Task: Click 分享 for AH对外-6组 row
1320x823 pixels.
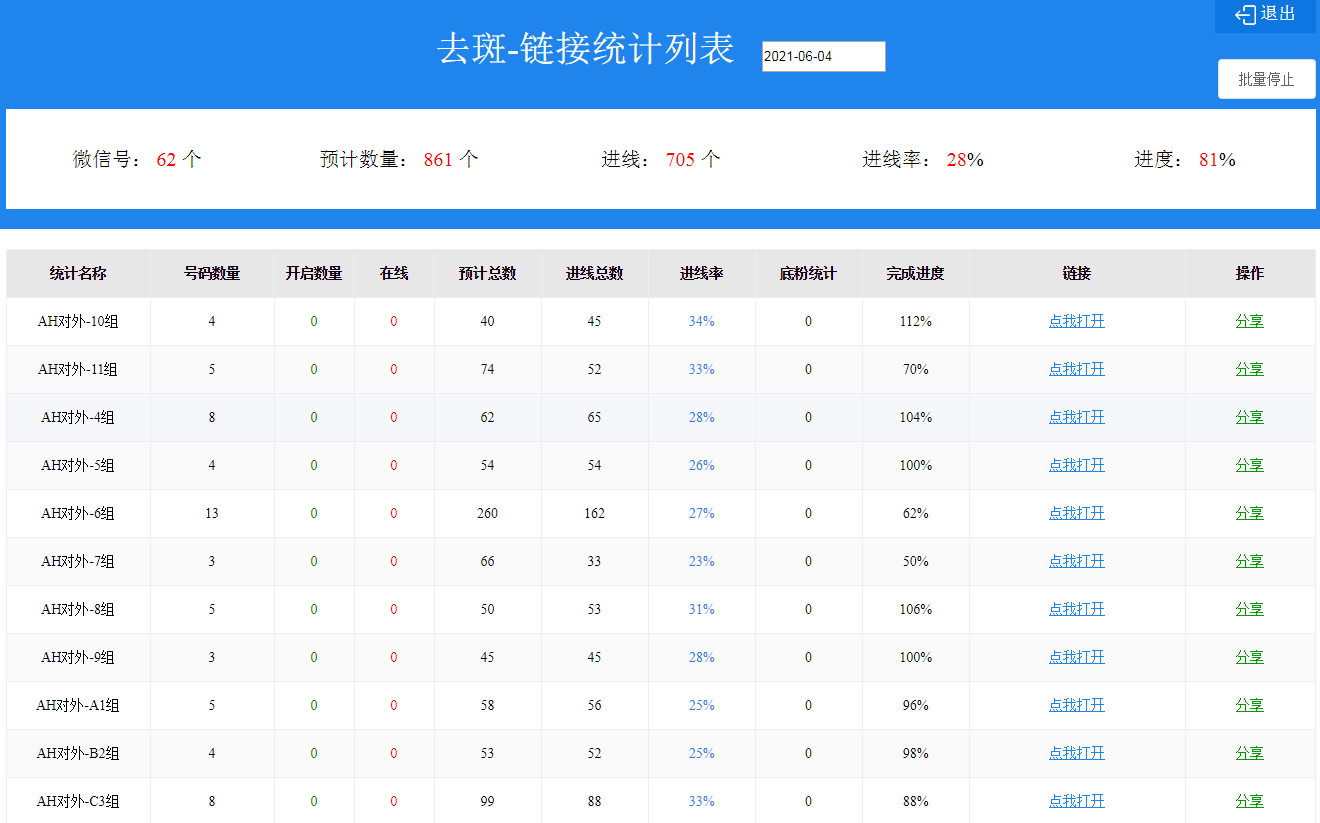Action: 1249,513
